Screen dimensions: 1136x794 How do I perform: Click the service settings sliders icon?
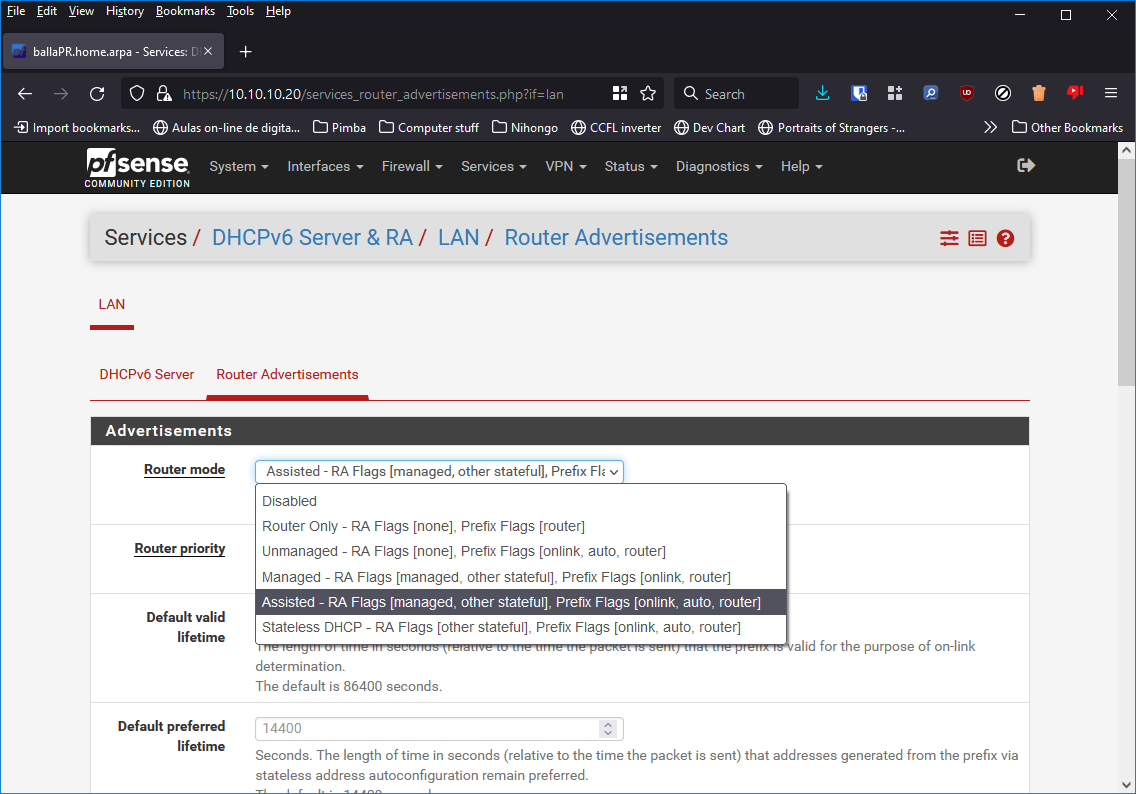[x=949, y=238]
